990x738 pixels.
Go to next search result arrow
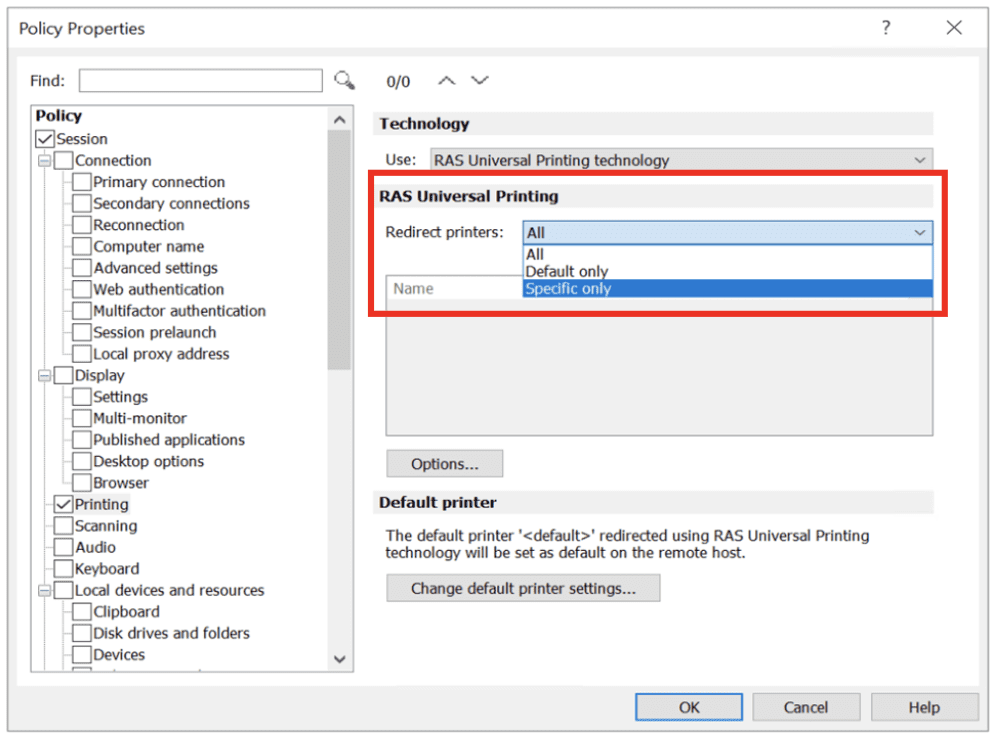click(480, 81)
